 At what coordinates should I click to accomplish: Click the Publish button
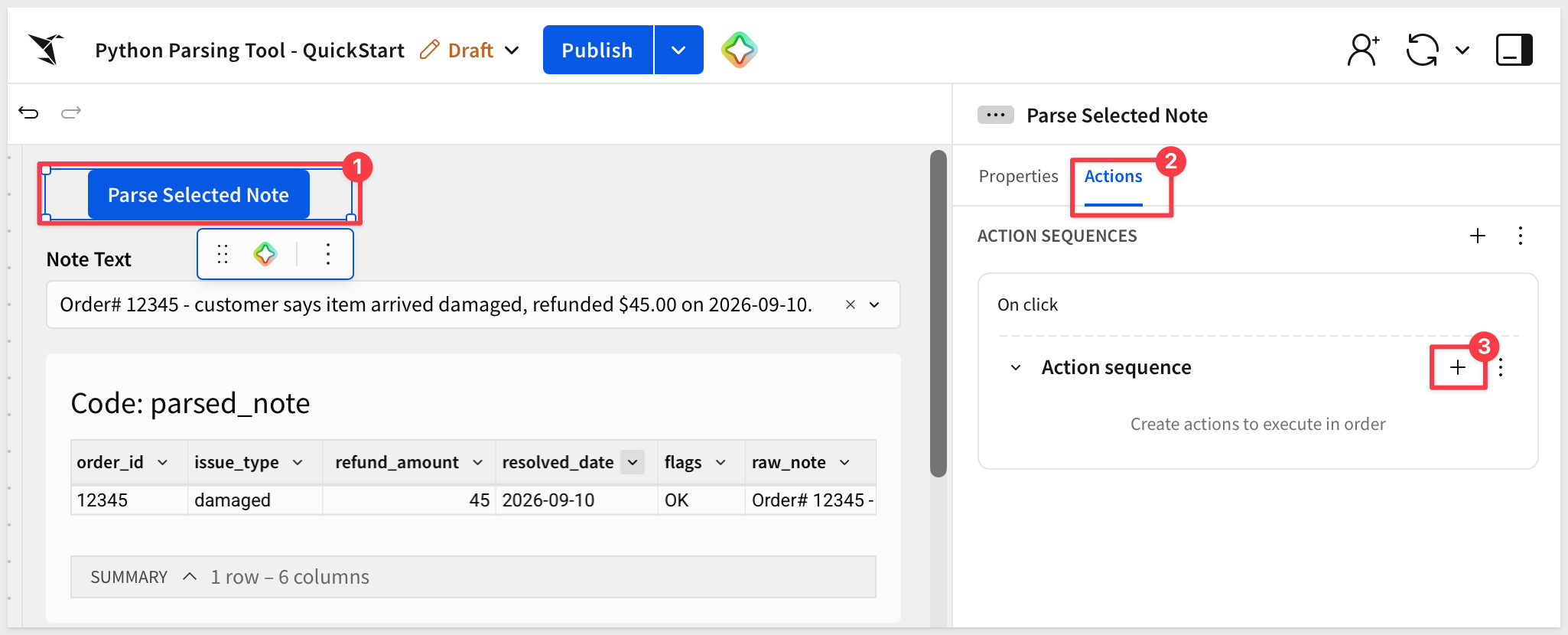click(597, 50)
